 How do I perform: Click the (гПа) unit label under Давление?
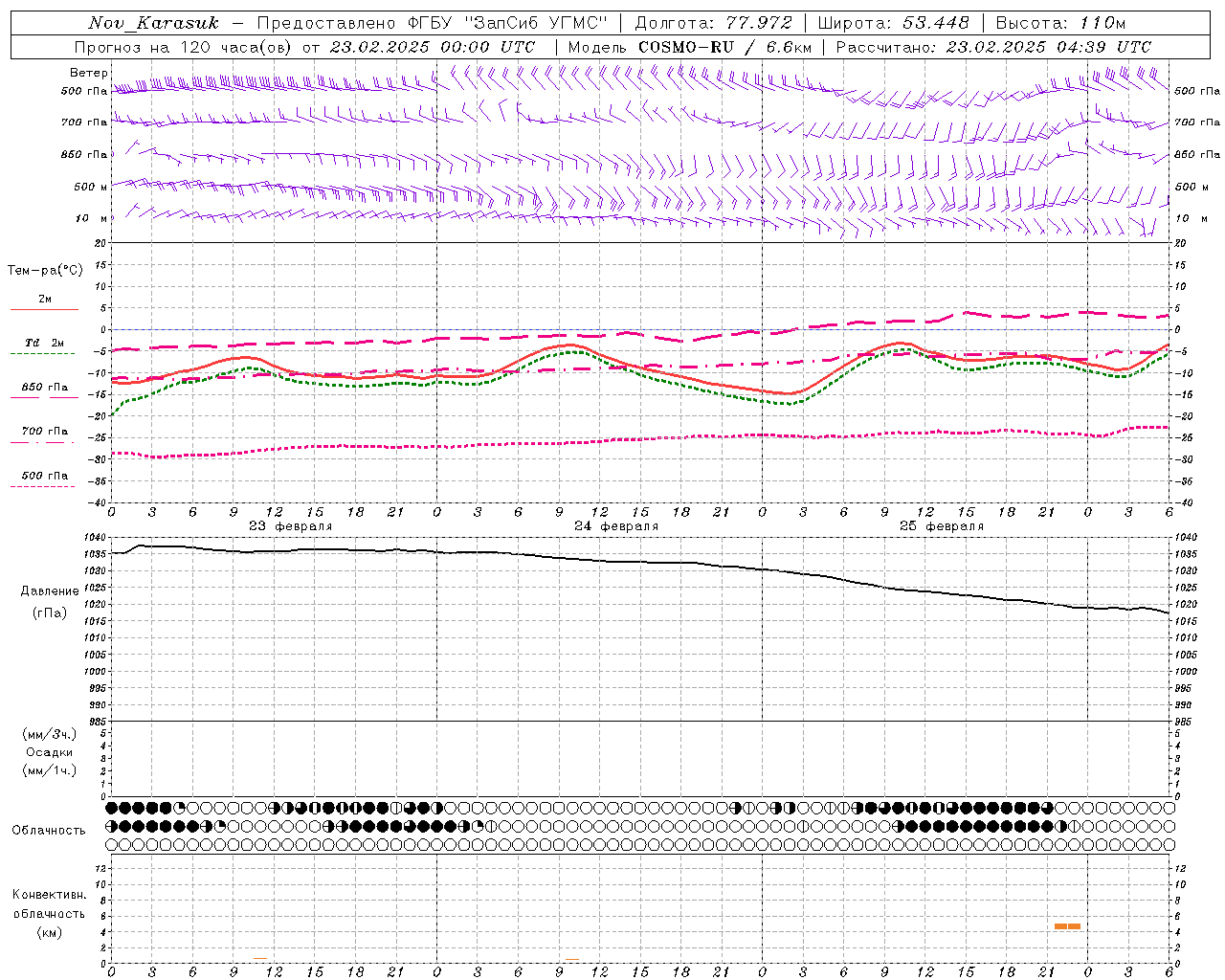click(x=50, y=613)
